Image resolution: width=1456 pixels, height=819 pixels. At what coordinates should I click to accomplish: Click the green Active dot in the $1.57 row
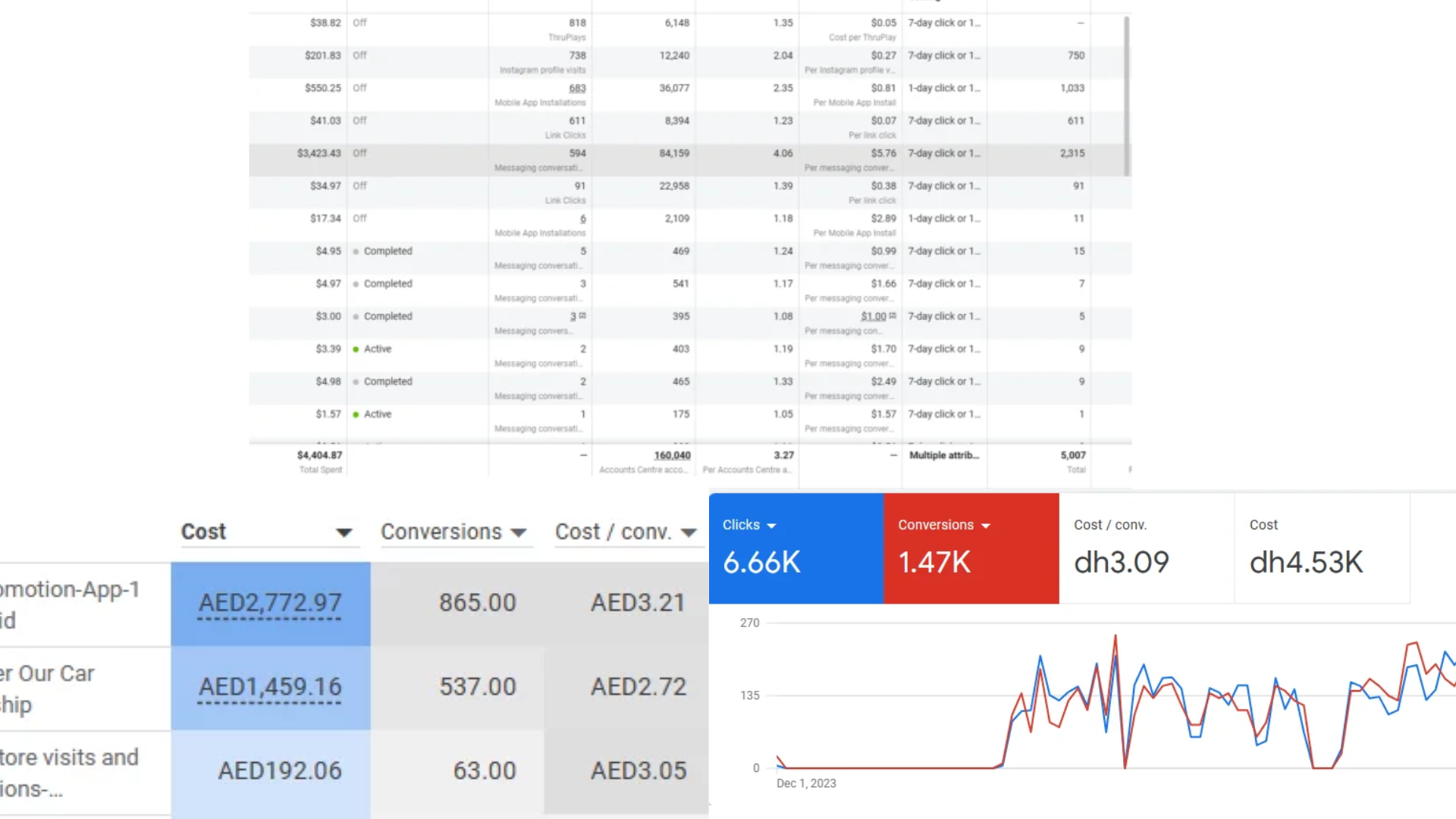point(356,415)
